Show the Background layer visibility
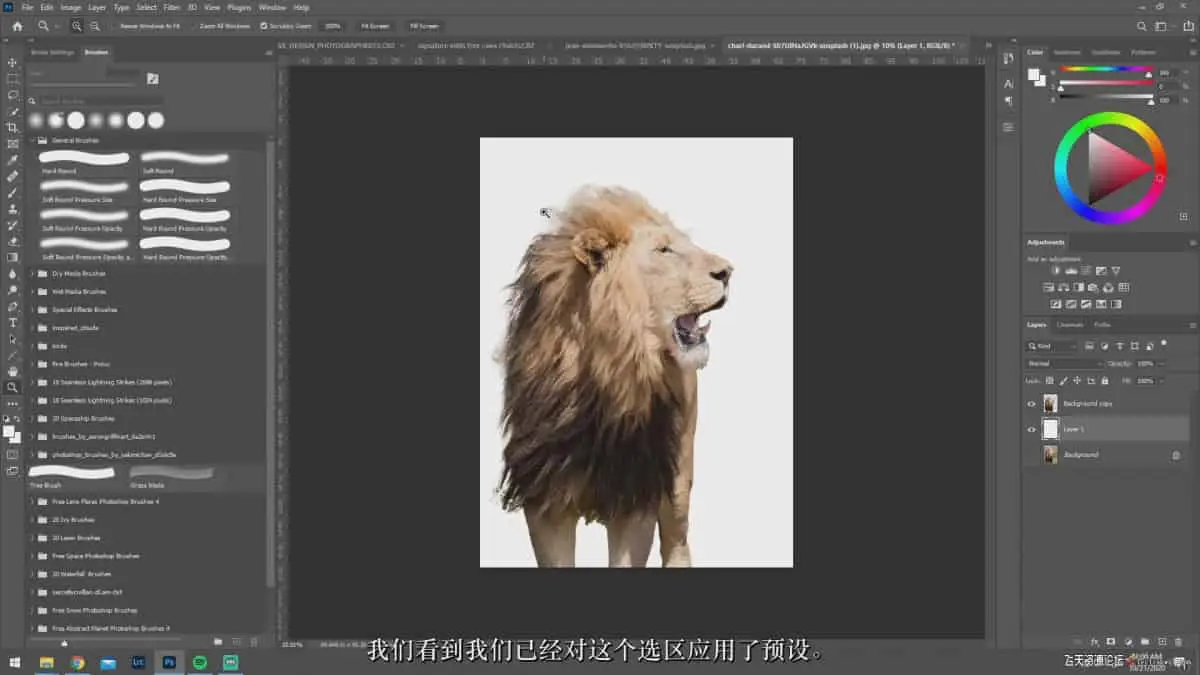 (x=1031, y=454)
